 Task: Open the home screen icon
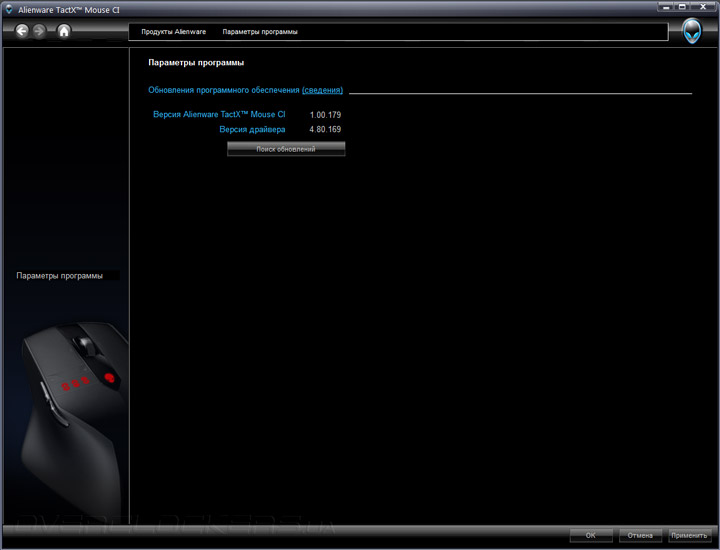point(64,31)
